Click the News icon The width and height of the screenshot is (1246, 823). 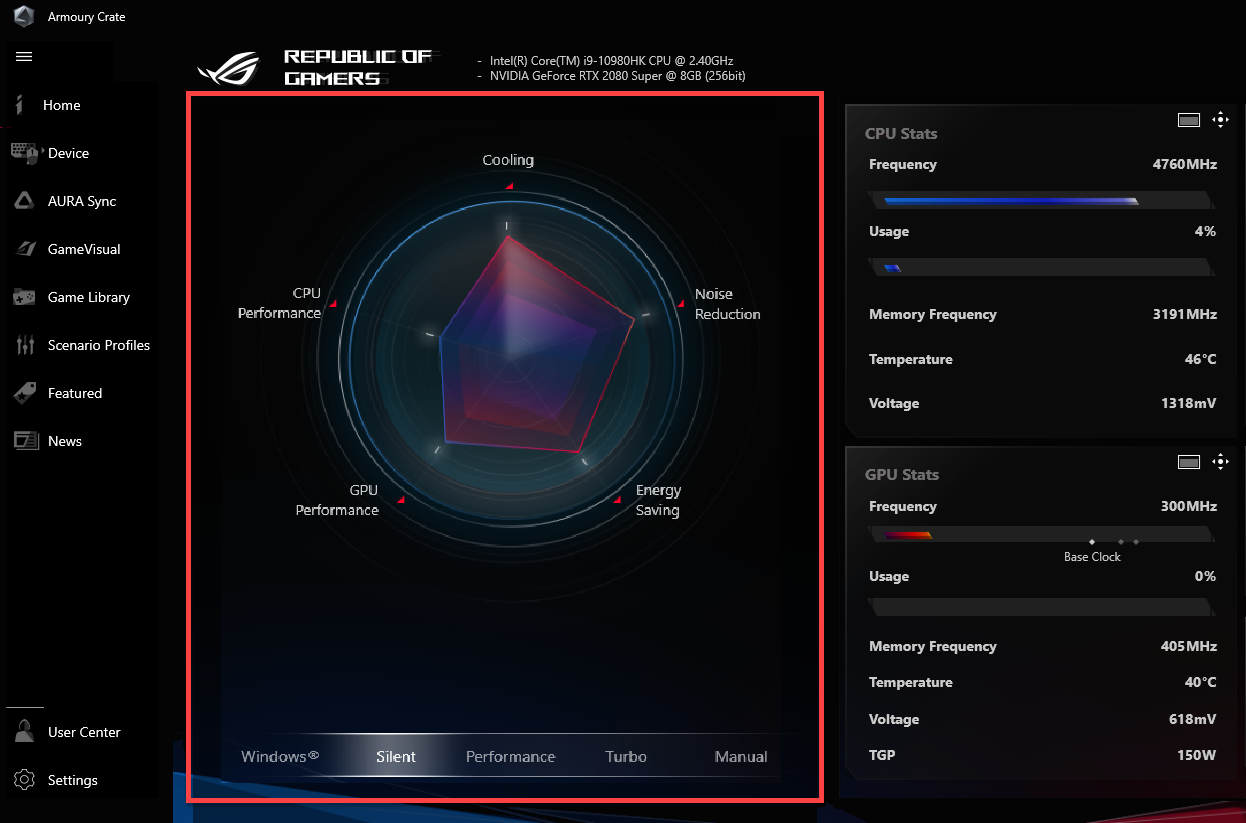(24, 441)
